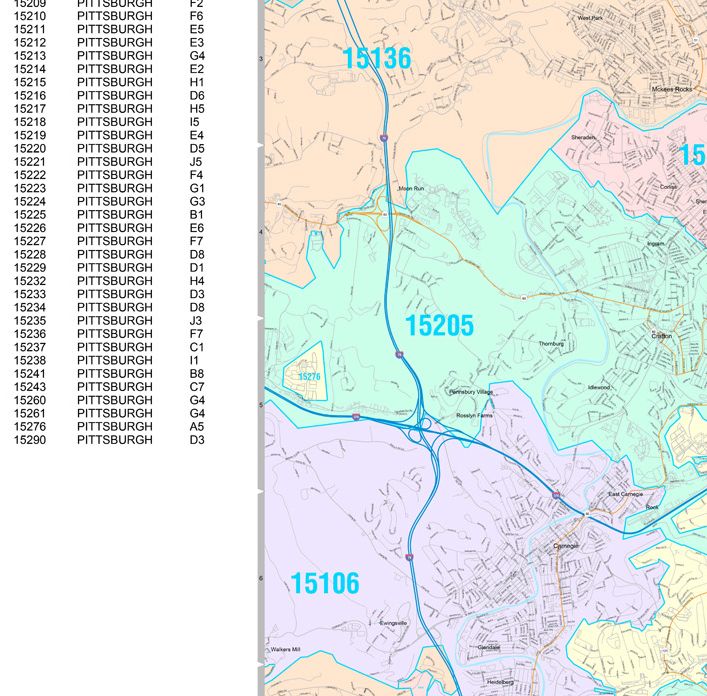Click the Heidelberg place label
The image size is (707, 696).
499,682
